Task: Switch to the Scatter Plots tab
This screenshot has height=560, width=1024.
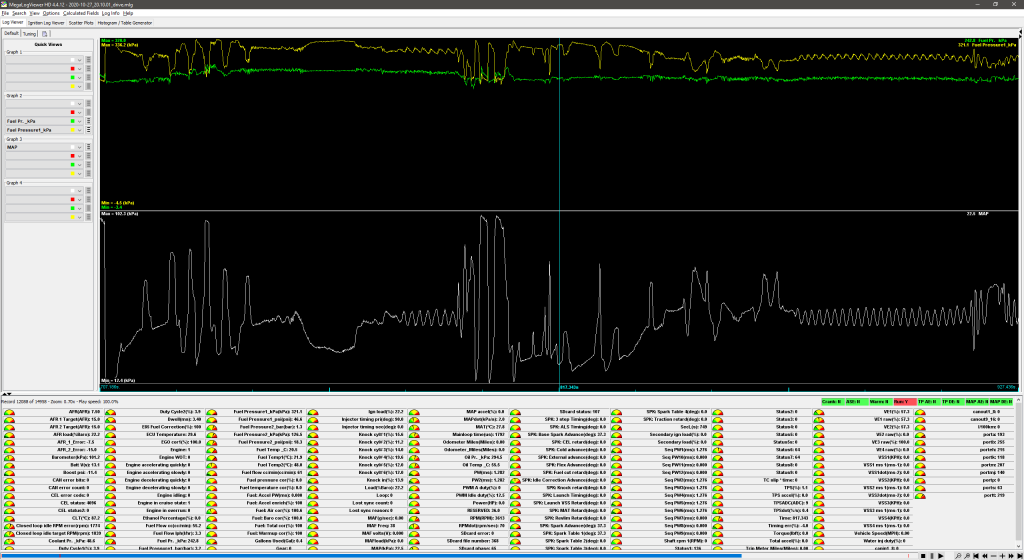Action: (81, 23)
